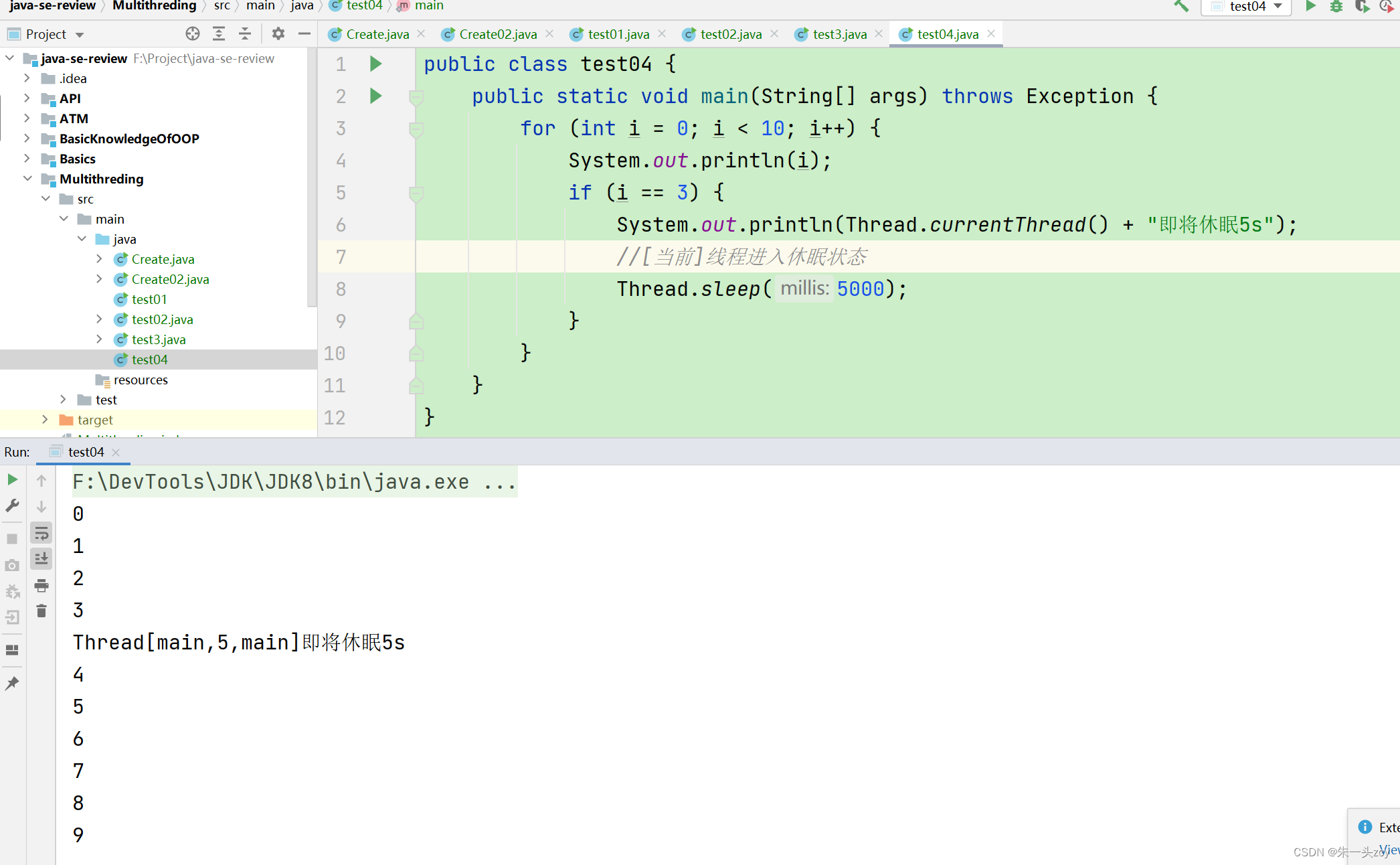The height and width of the screenshot is (865, 1400).
Task: Fold the if block on line 5
Action: [x=416, y=193]
